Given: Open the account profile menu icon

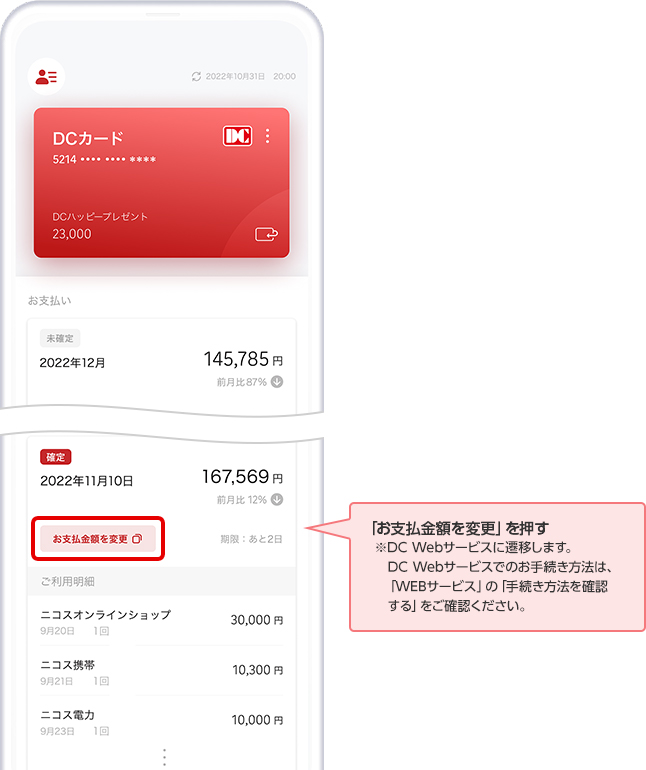Looking at the screenshot, I should pos(46,76).
